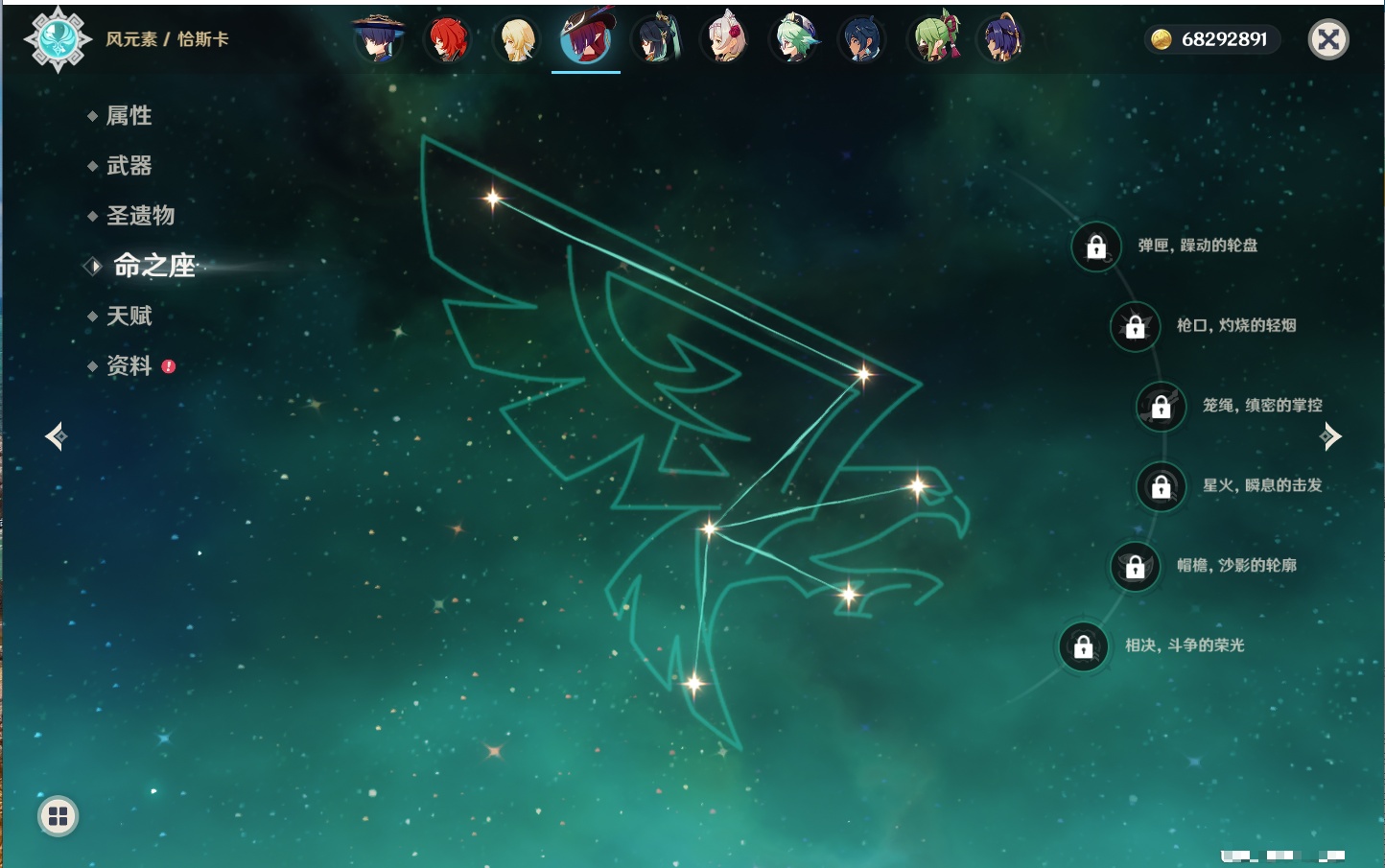This screenshot has width=1385, height=868.
Task: View locked constellation 相决, 斗争的荣光
Action: pos(1083,646)
